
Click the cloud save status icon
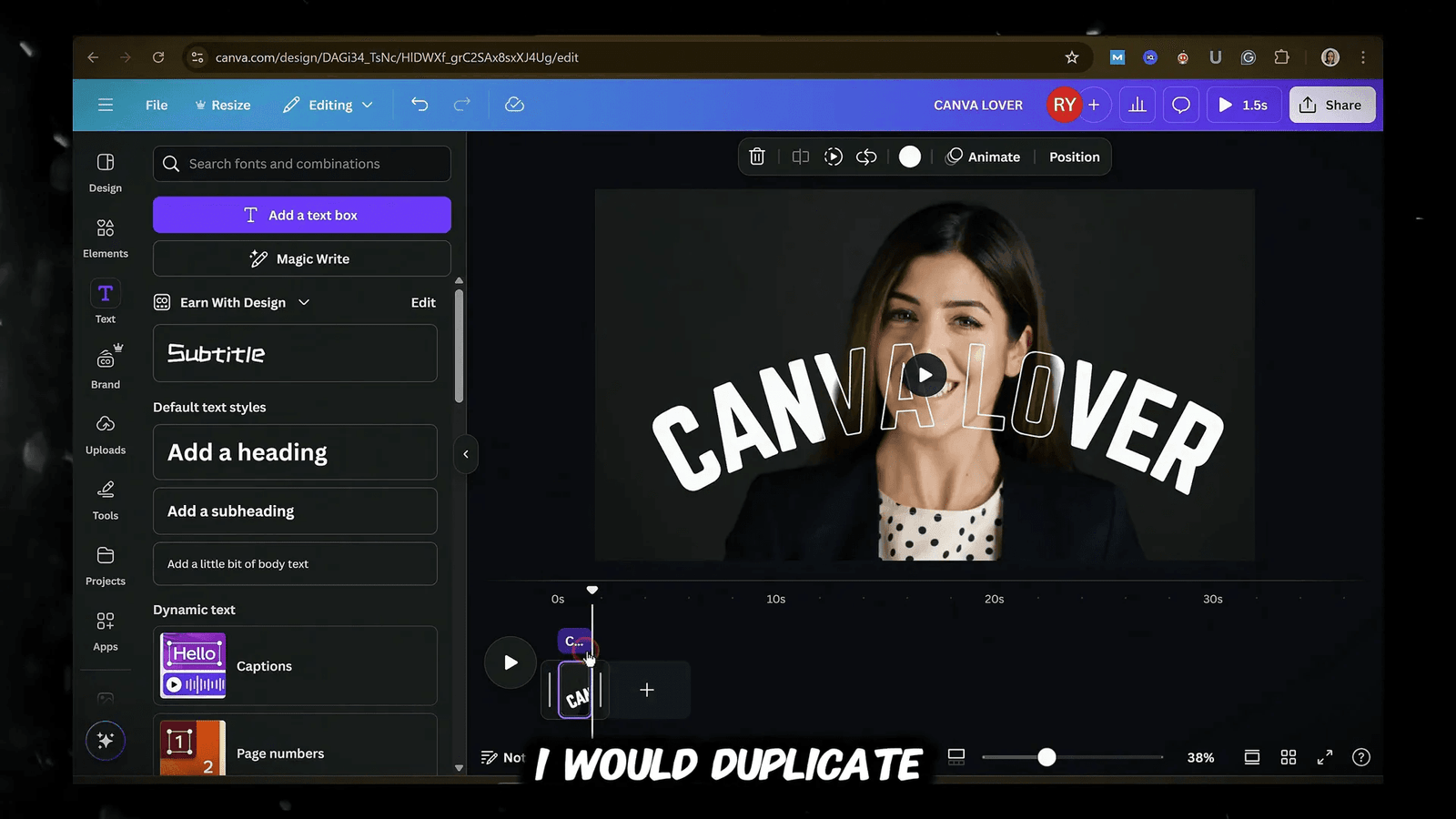[514, 105]
